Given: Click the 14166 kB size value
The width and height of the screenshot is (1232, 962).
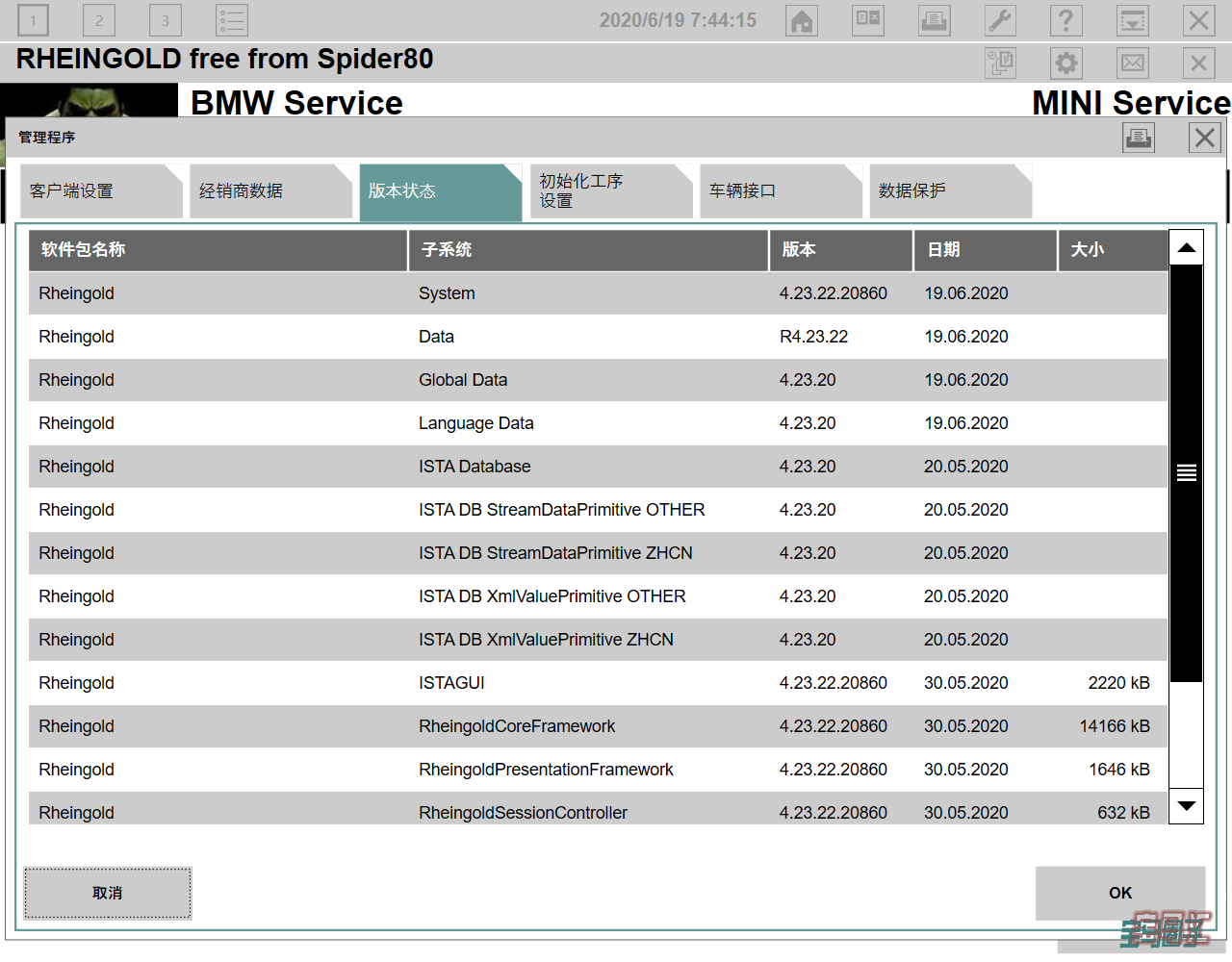Looking at the screenshot, I should point(1115,726).
